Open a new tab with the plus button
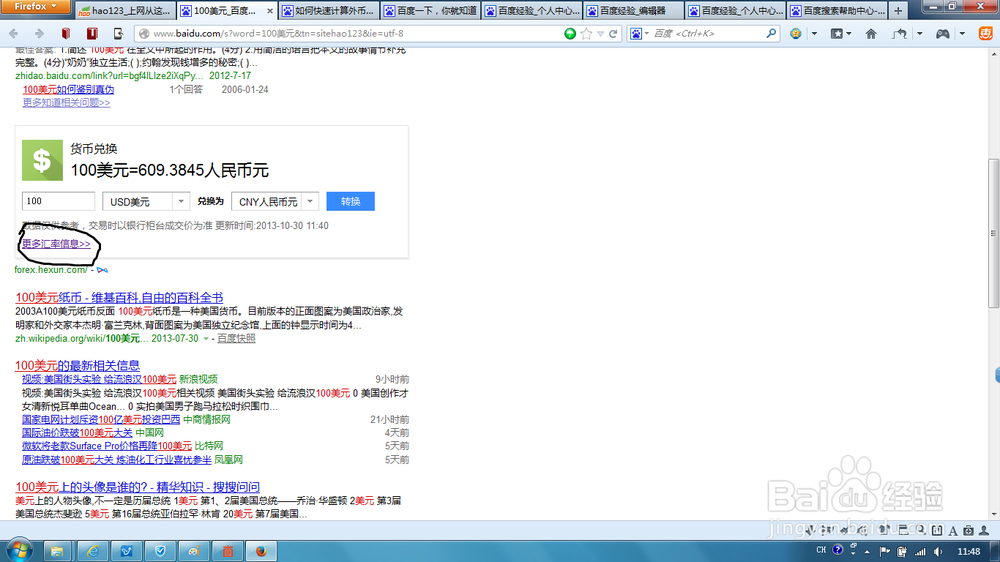Image resolution: width=1000 pixels, height=562 pixels. pyautogui.click(x=898, y=10)
